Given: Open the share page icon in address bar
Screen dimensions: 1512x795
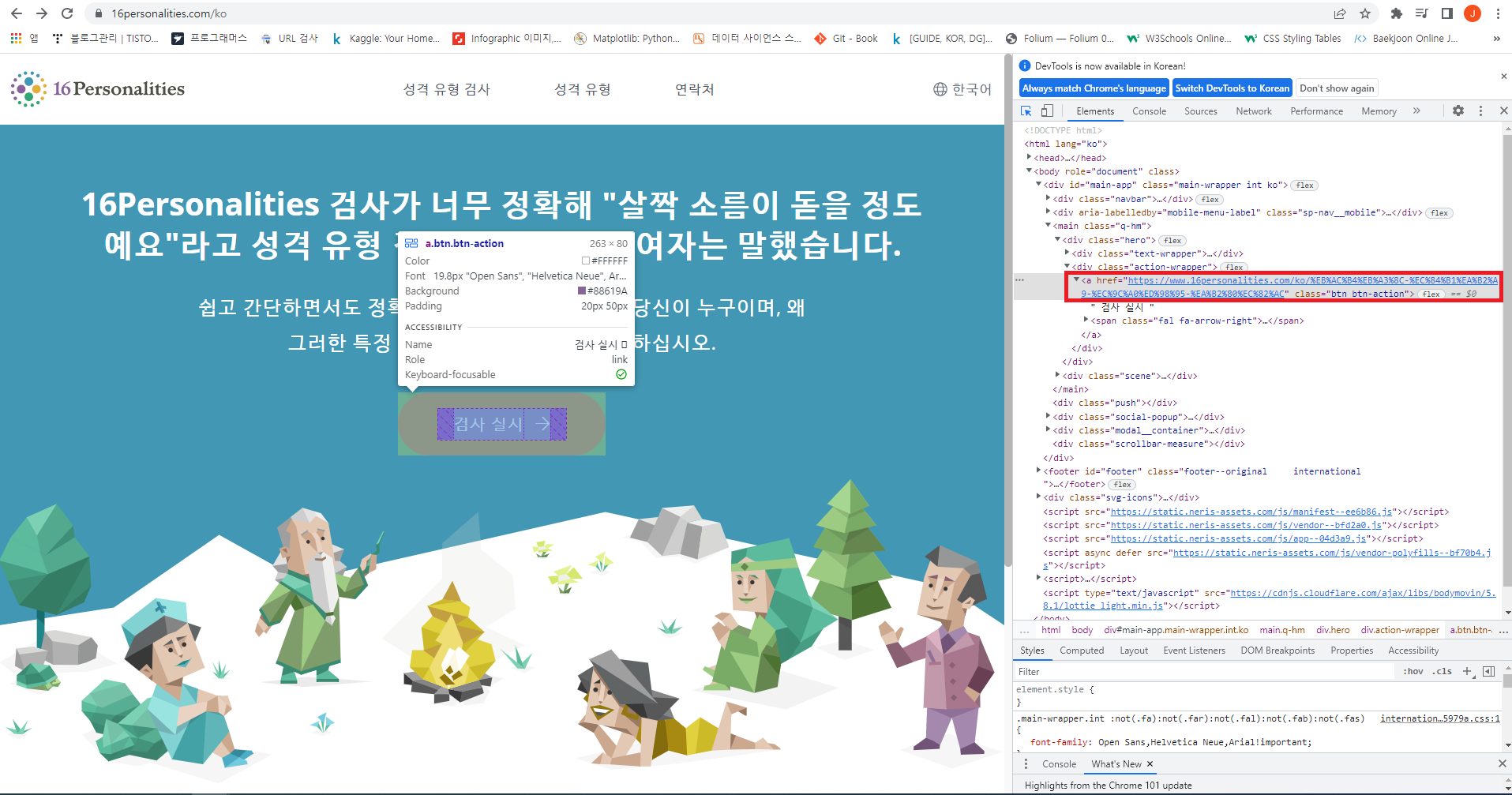Looking at the screenshot, I should point(1340,13).
